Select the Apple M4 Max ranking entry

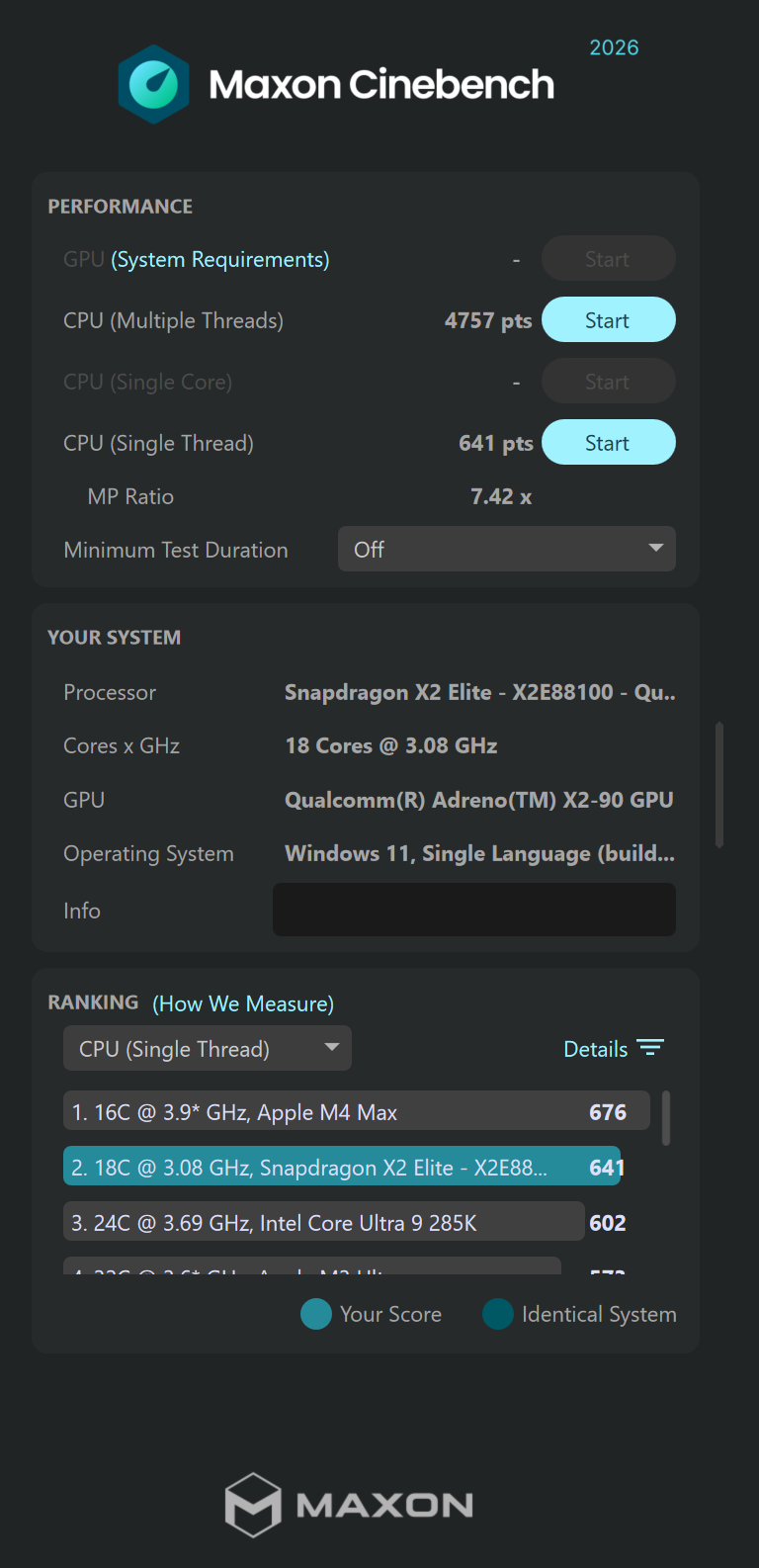coord(357,1111)
